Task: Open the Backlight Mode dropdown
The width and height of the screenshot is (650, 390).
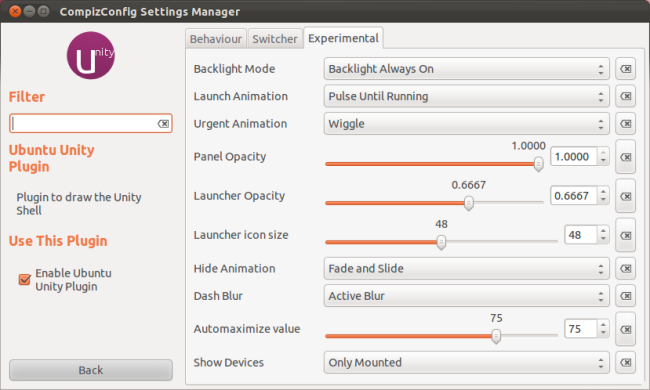Action: point(466,69)
